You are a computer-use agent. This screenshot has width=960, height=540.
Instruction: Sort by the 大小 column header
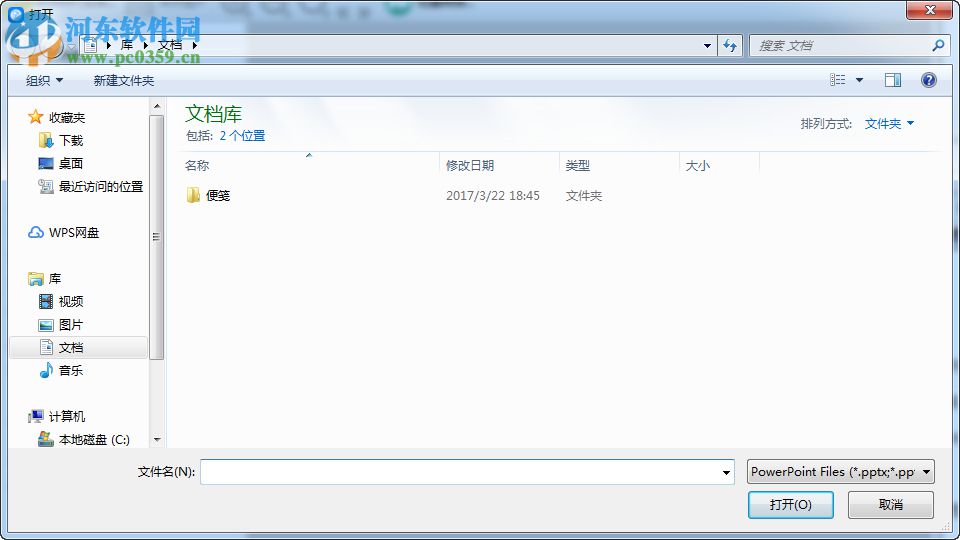[x=697, y=165]
